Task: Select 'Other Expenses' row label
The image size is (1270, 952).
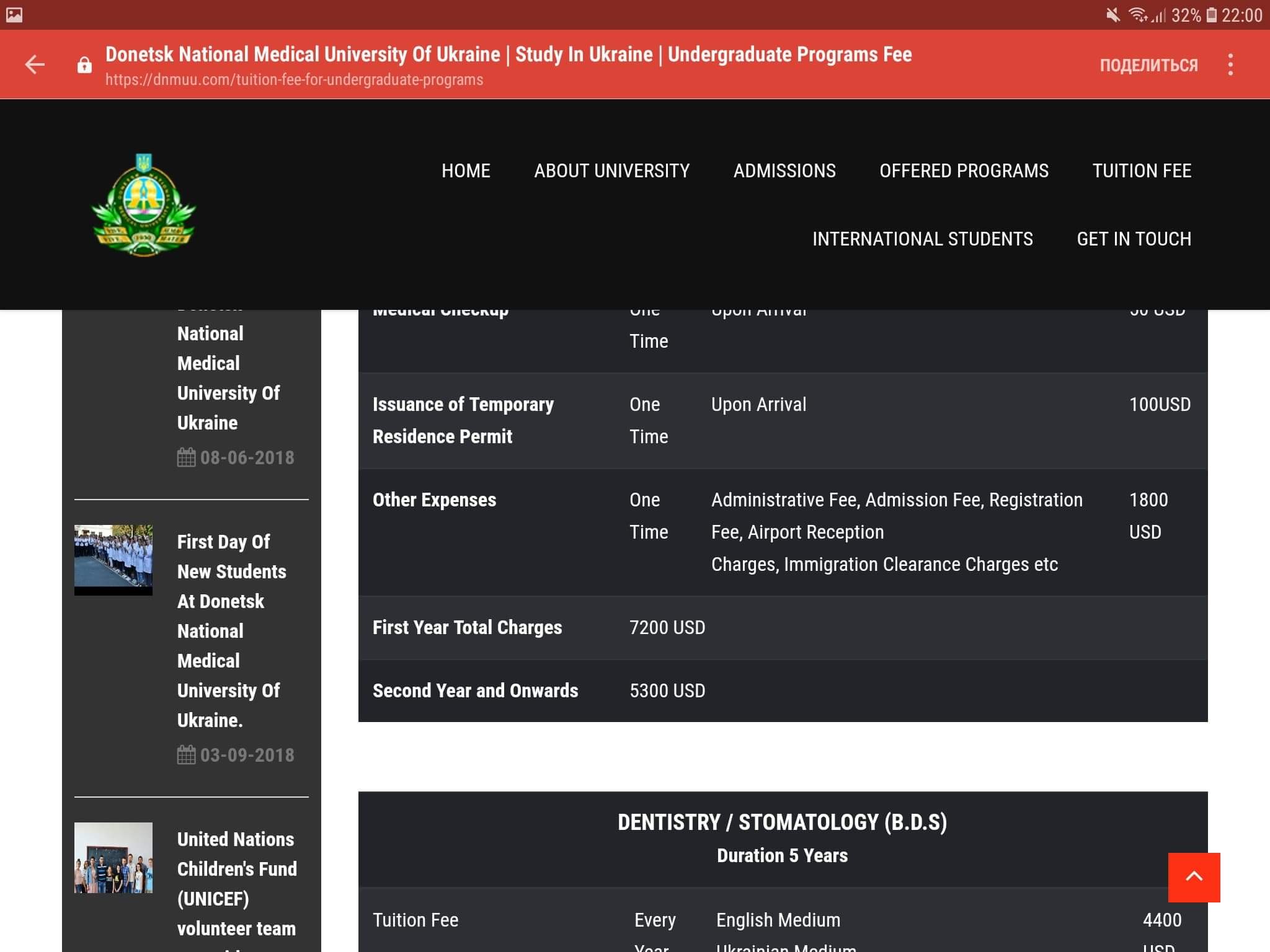Action: (x=434, y=500)
